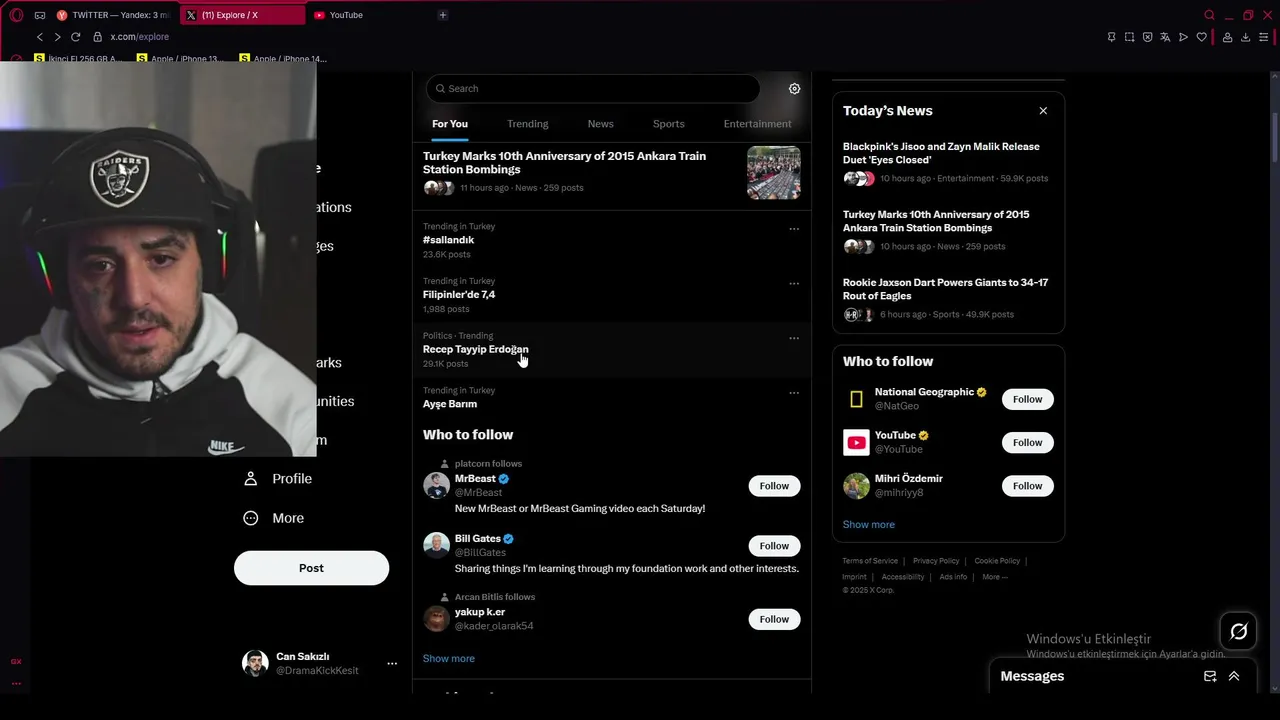Viewport: 1280px width, 720px height.
Task: Click the Post button
Action: pyautogui.click(x=311, y=568)
